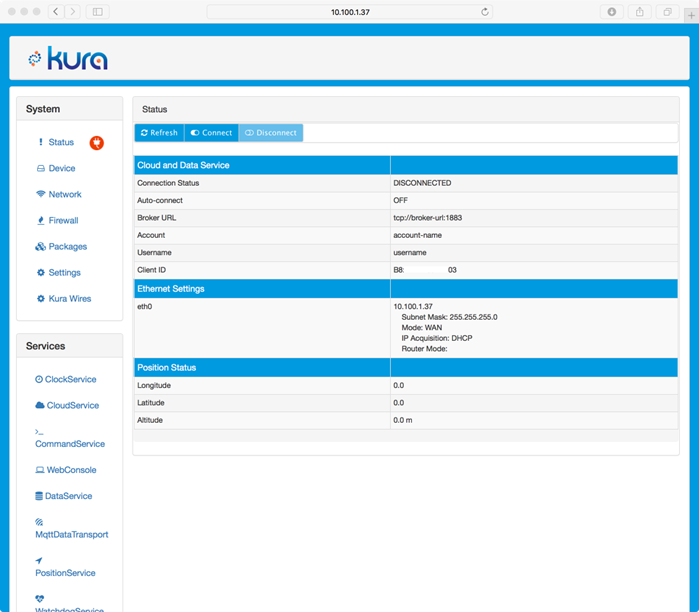Click the Status exclamation icon
The image size is (699, 612).
(x=41, y=142)
